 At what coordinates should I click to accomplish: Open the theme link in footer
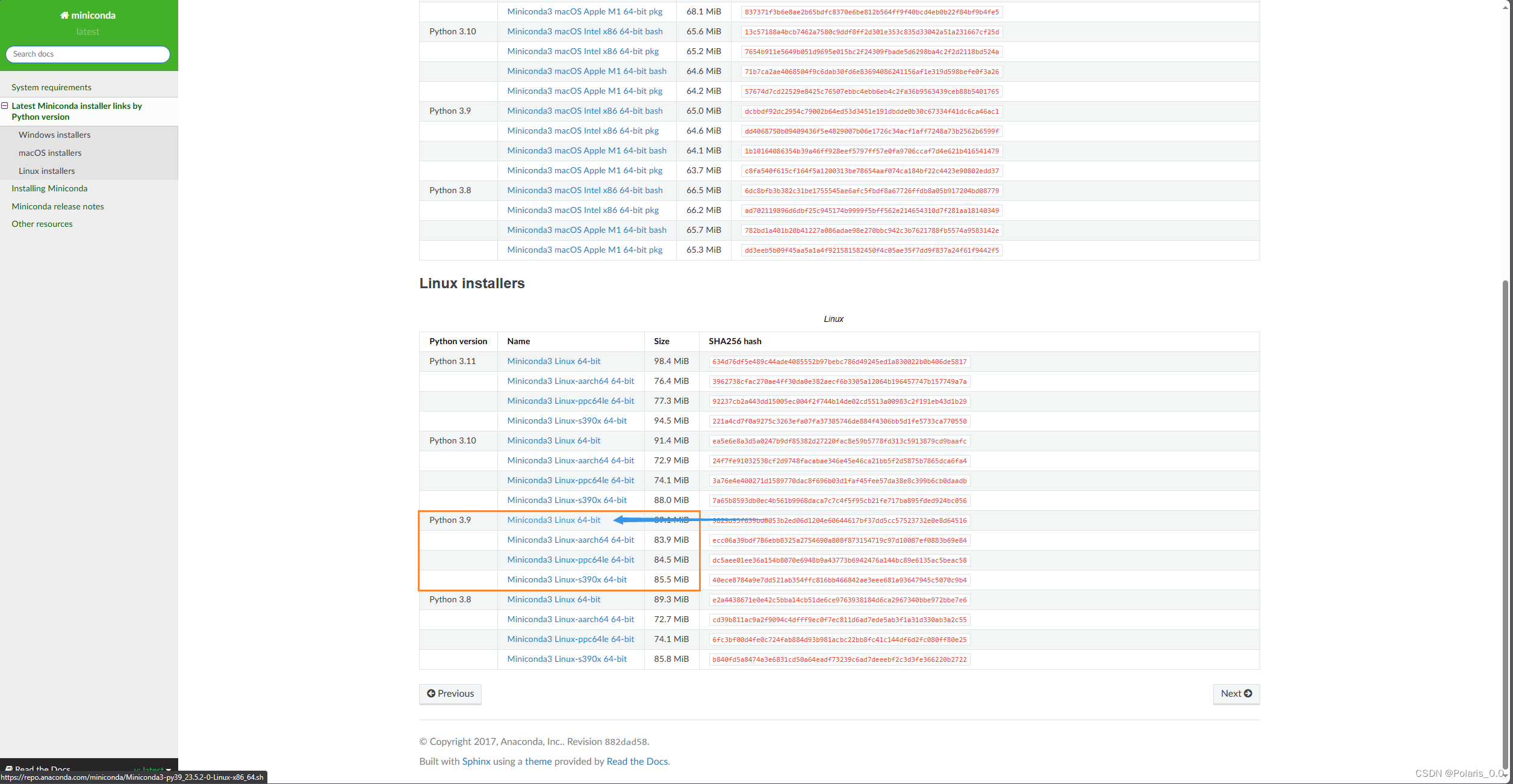538,761
